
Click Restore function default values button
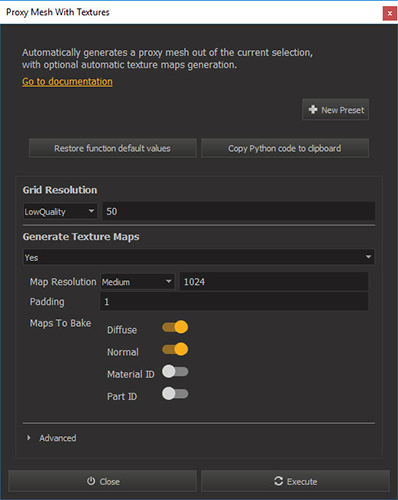113,148
